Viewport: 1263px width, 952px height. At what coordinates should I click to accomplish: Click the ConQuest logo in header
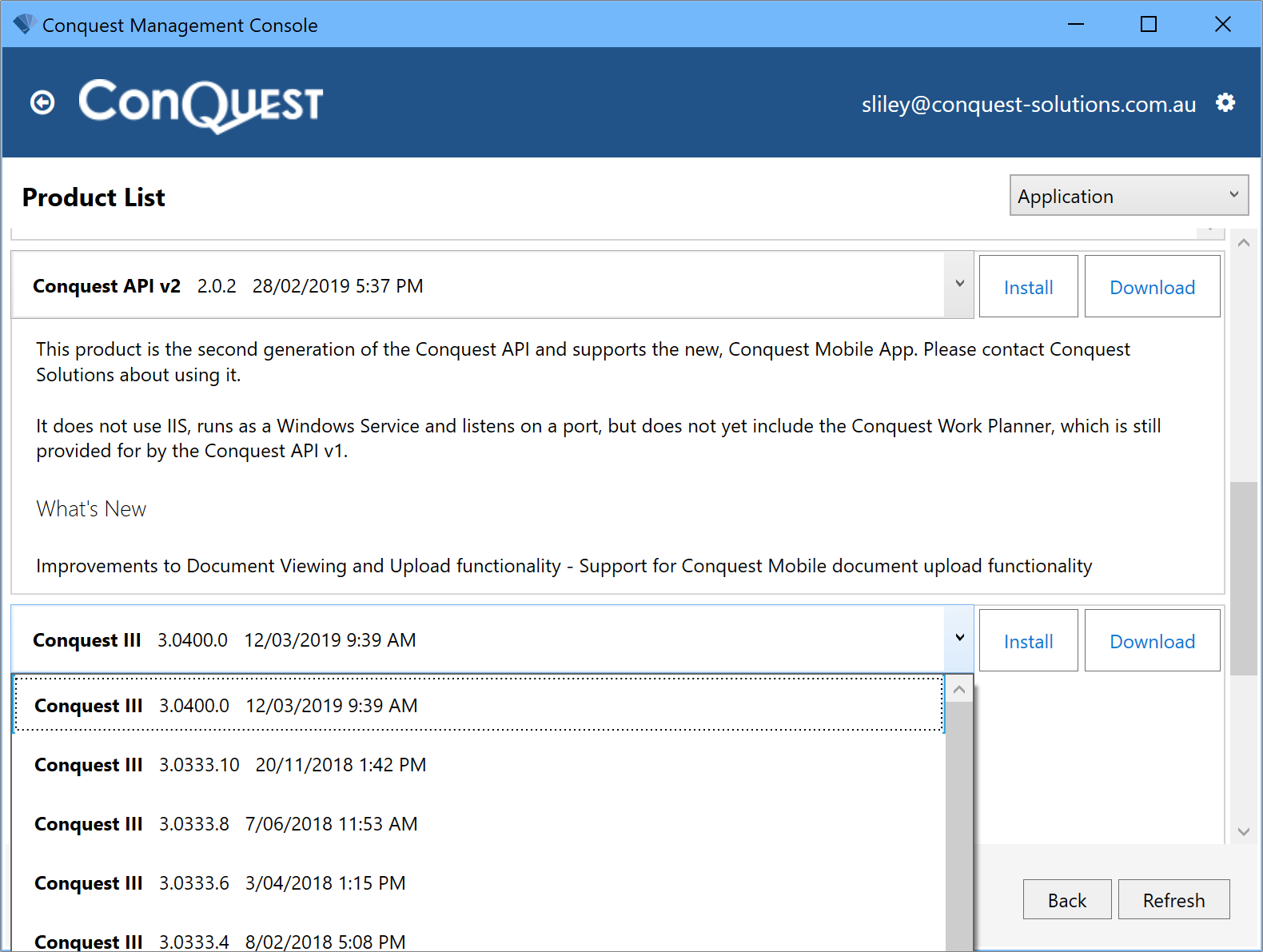[x=201, y=106]
